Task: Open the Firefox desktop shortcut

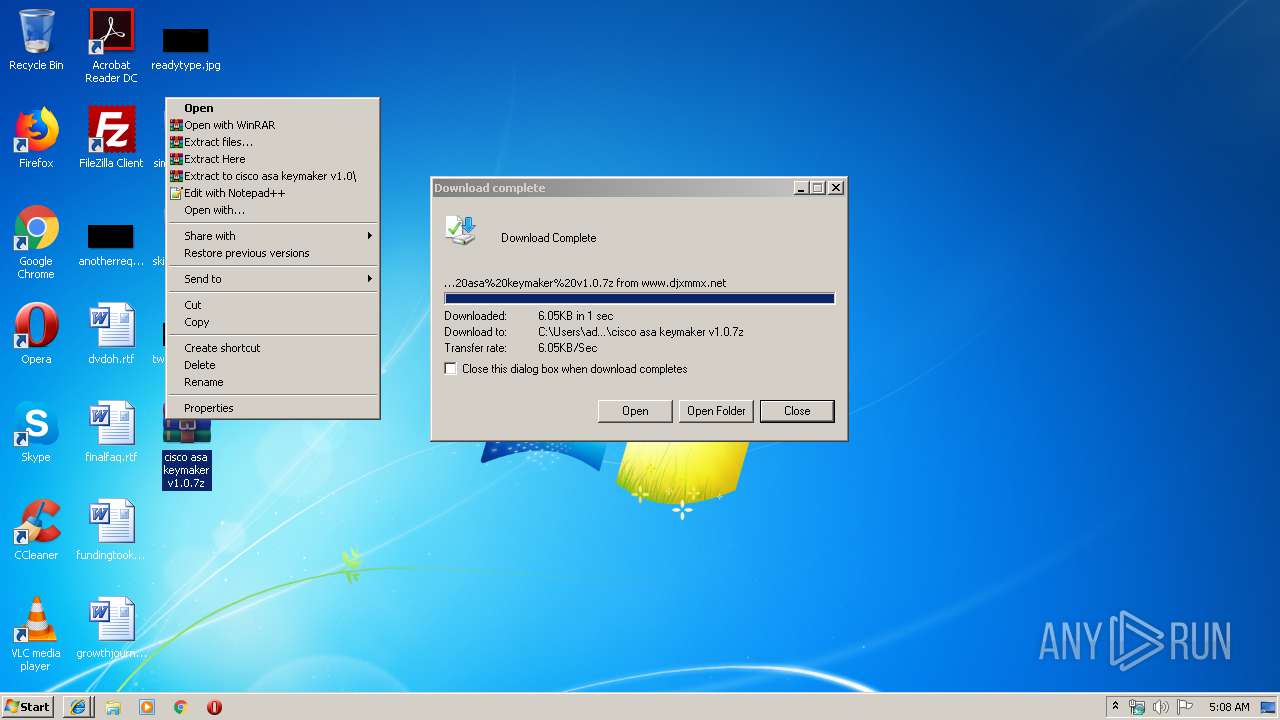Action: (x=36, y=138)
